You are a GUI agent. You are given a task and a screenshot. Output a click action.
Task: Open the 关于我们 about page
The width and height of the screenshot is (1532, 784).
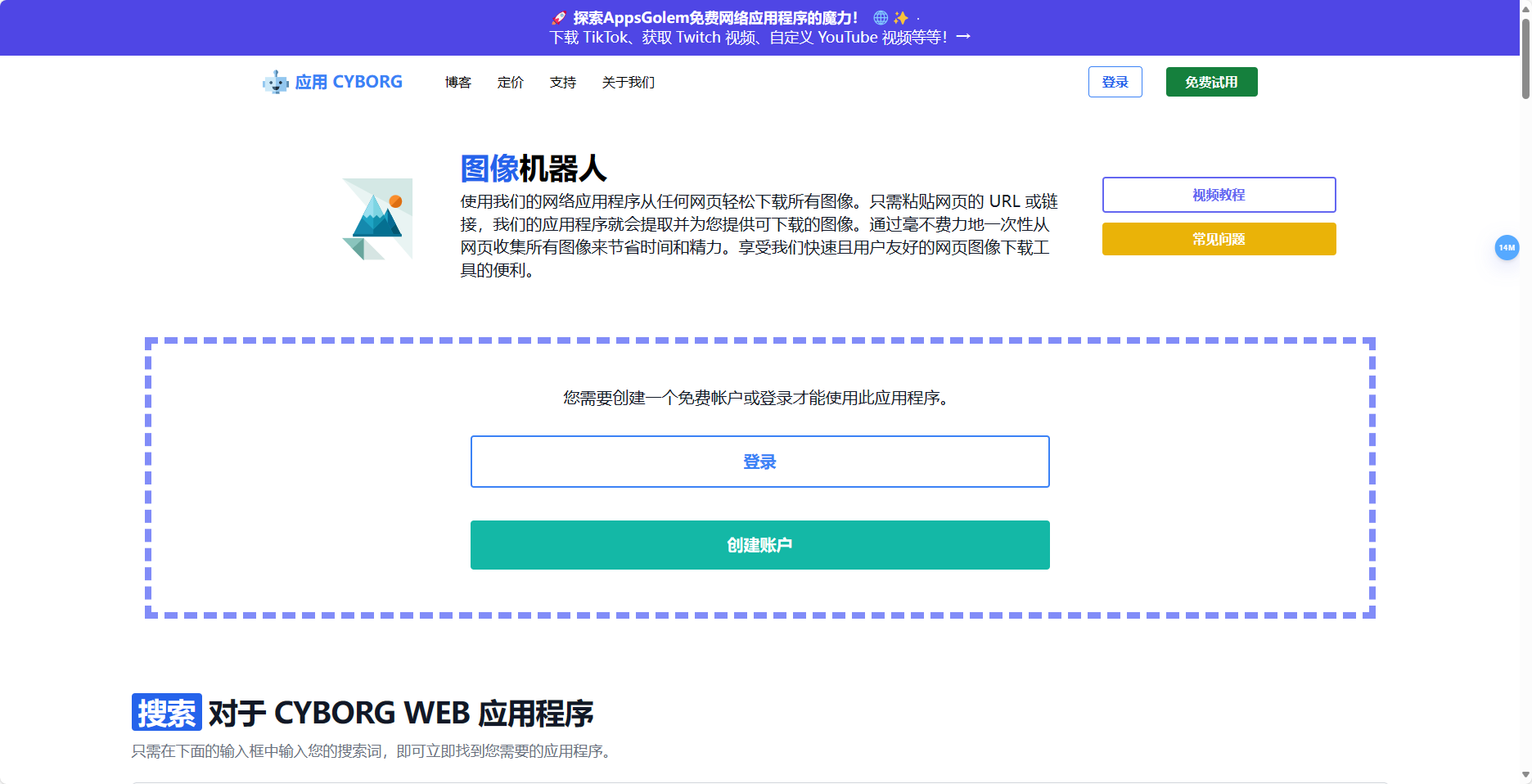pos(629,82)
